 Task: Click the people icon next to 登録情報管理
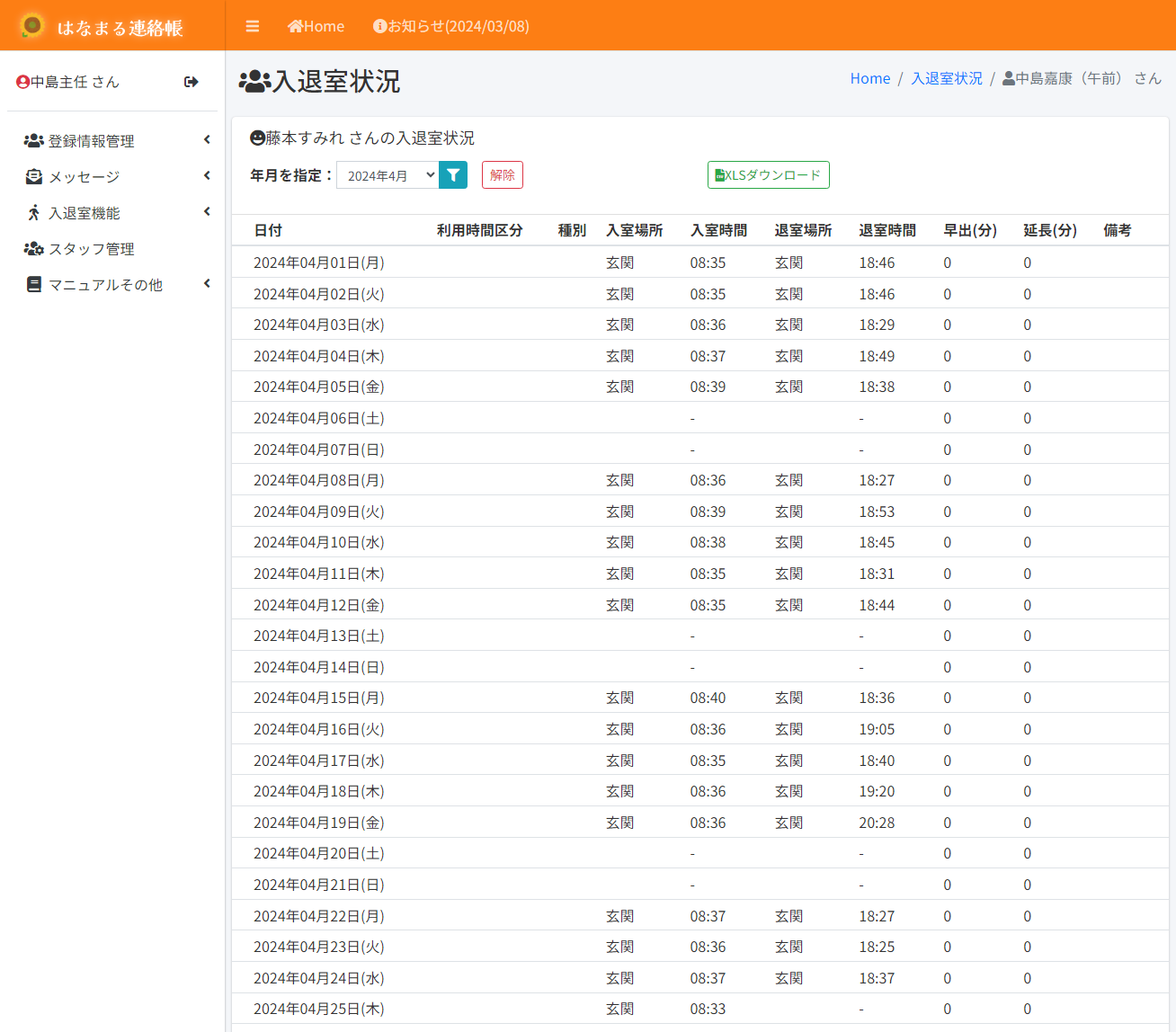(x=34, y=141)
